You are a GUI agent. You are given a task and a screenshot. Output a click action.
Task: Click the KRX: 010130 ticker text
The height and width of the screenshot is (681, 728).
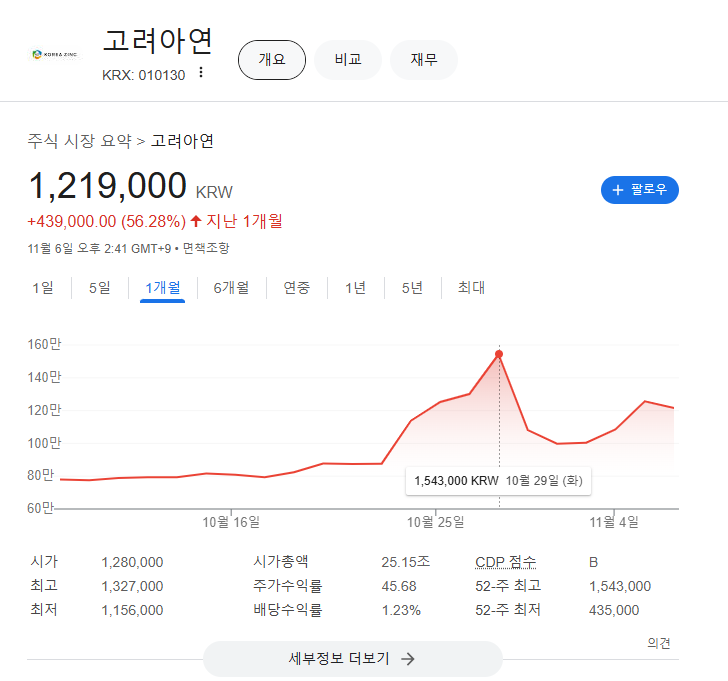click(143, 75)
